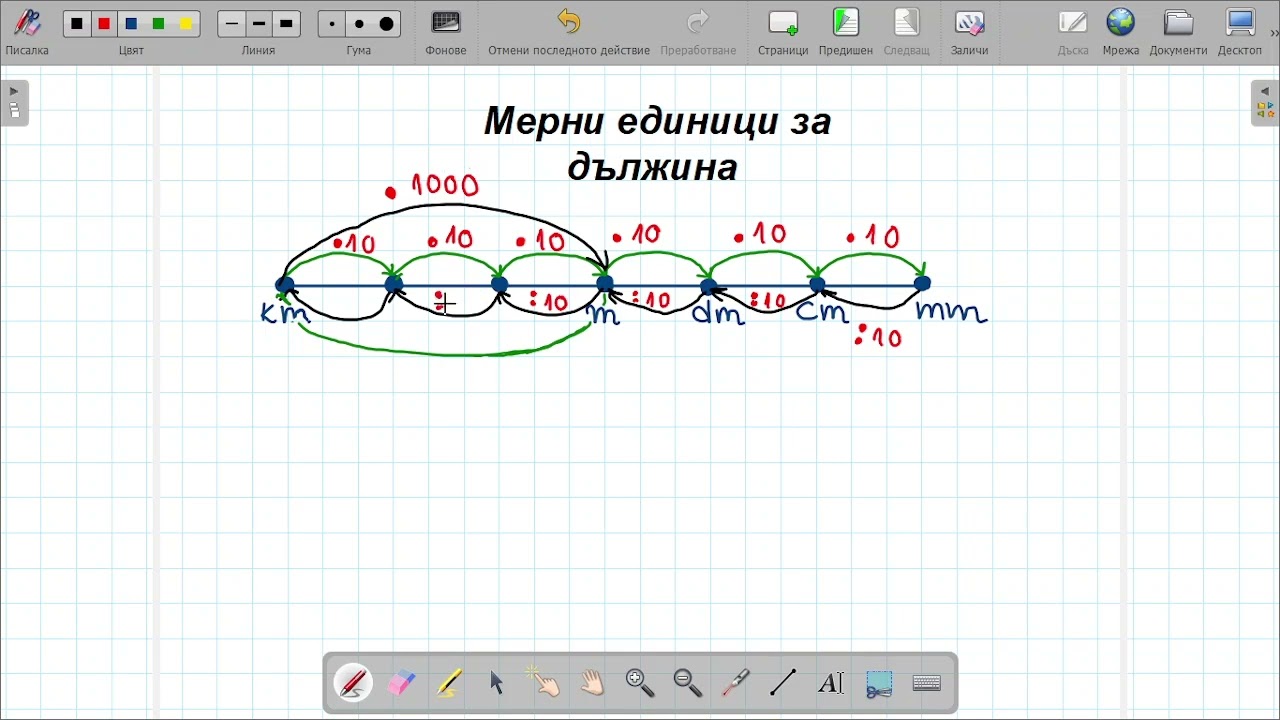Choose the black color swatch
This screenshot has width=1280, height=720.
(x=77, y=24)
